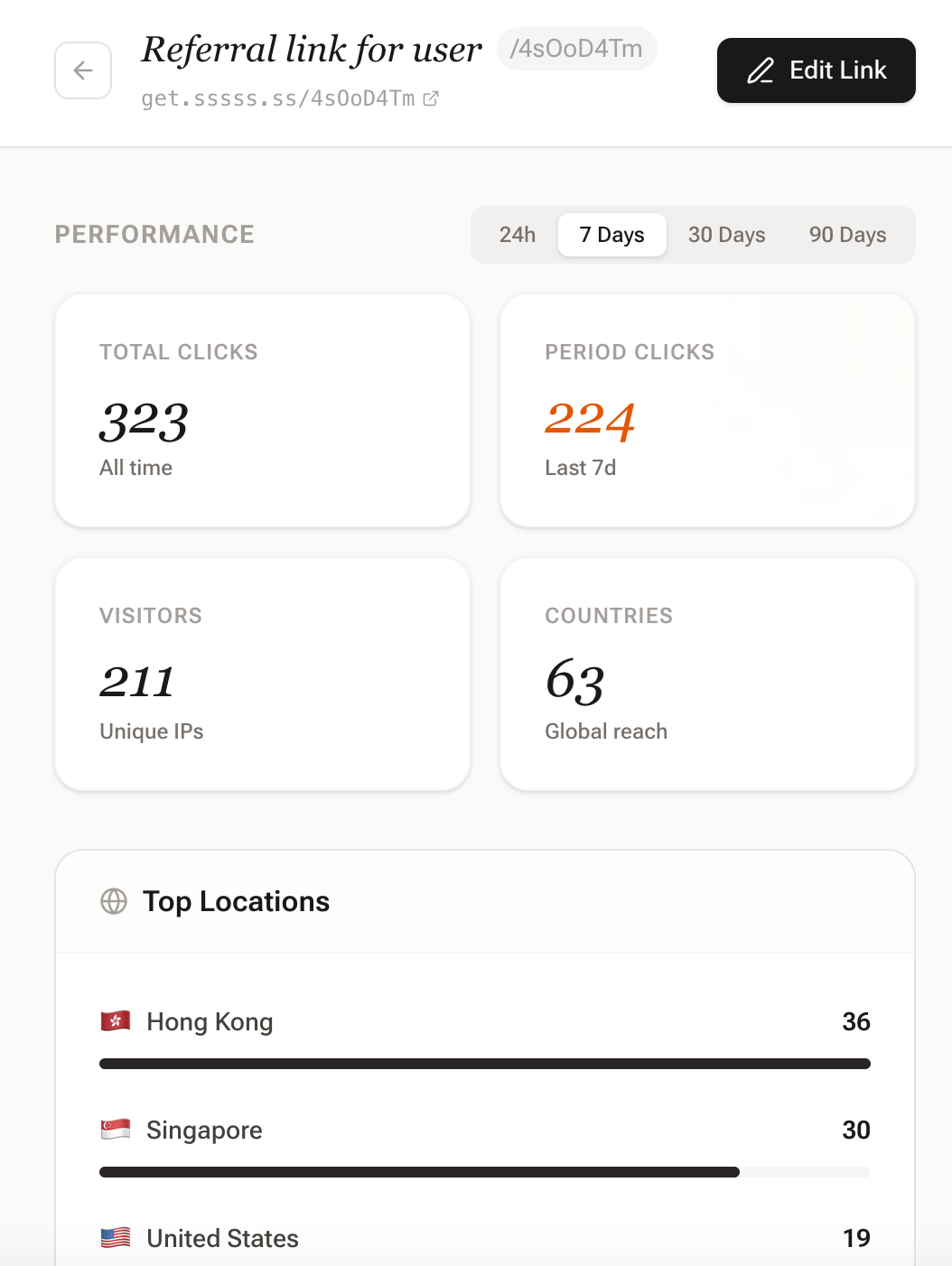Select the 7 Days tab
Viewport: 952px width, 1266px height.
coord(612,235)
